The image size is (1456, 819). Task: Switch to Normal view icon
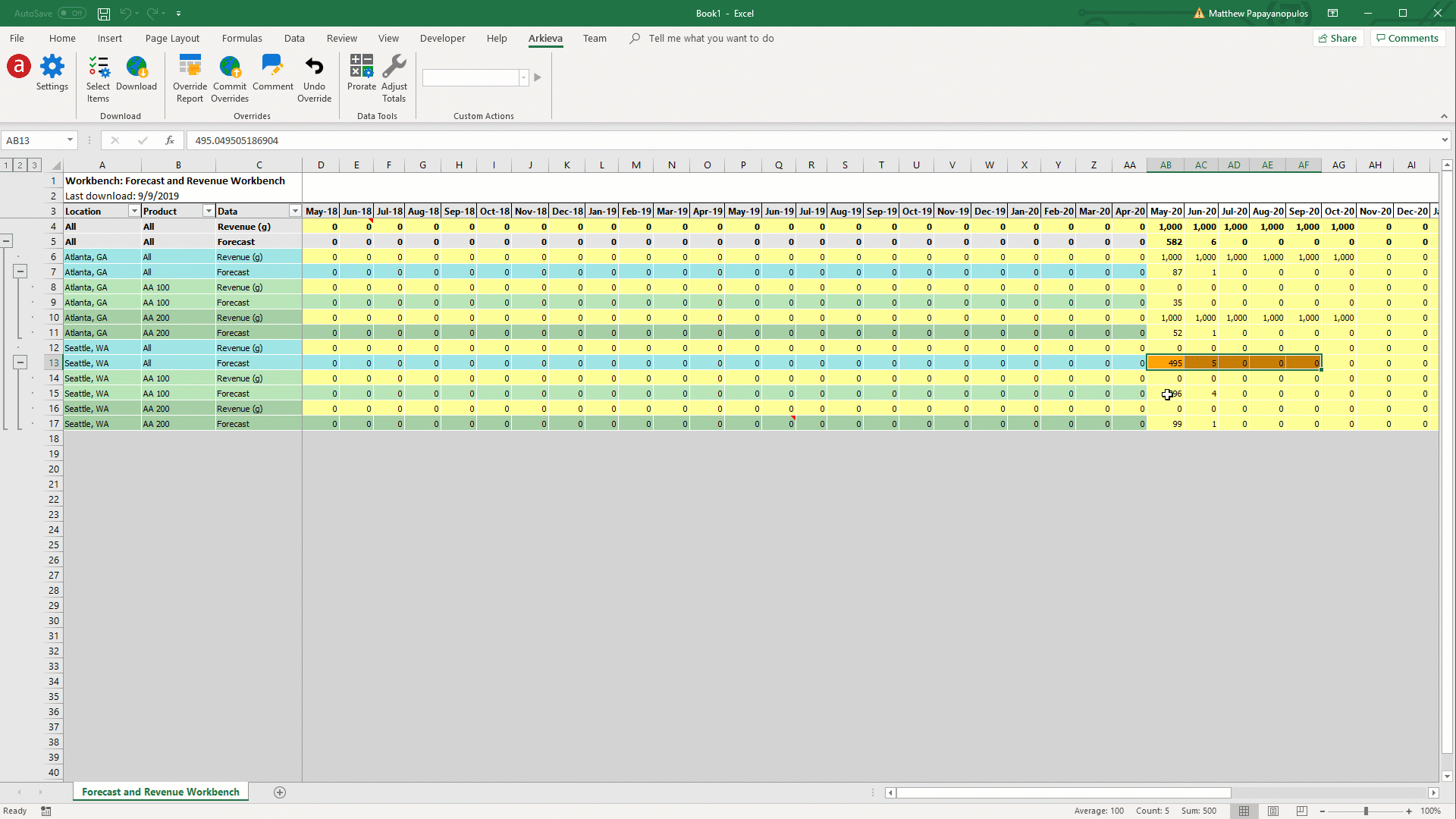pyautogui.click(x=1244, y=811)
